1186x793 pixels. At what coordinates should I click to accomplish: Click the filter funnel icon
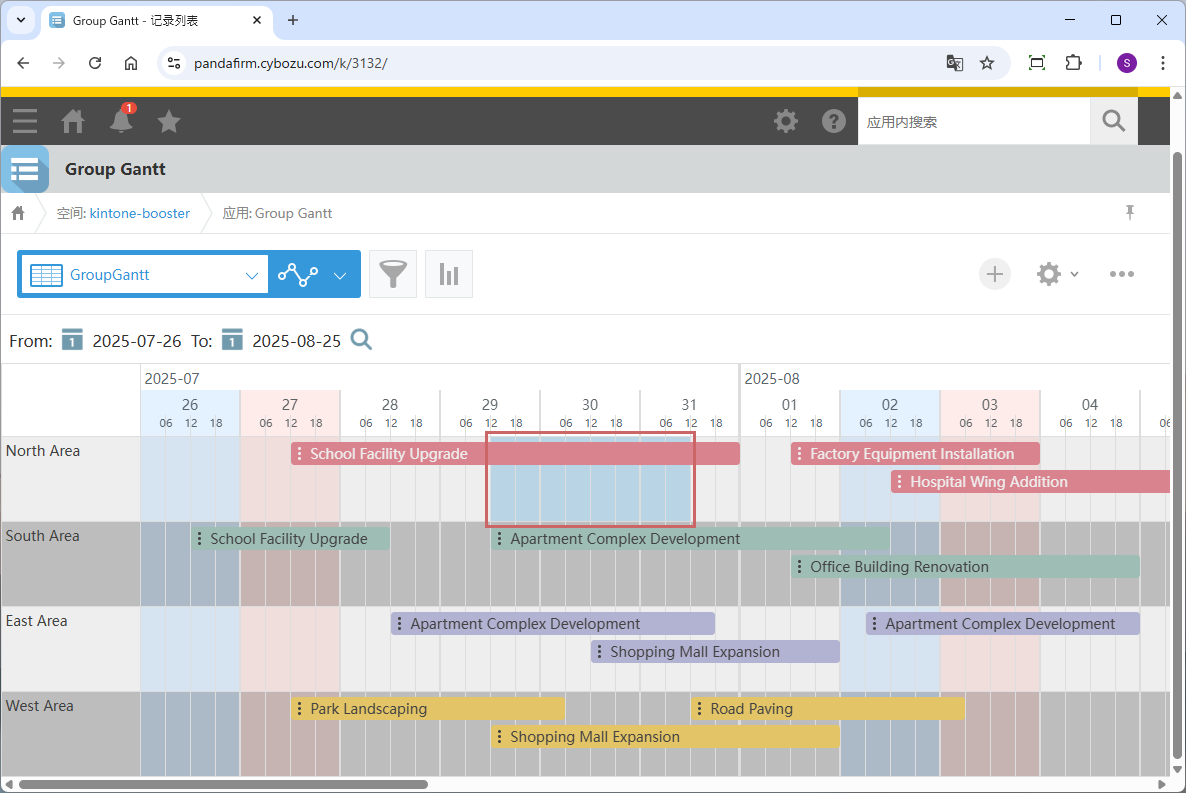point(393,274)
